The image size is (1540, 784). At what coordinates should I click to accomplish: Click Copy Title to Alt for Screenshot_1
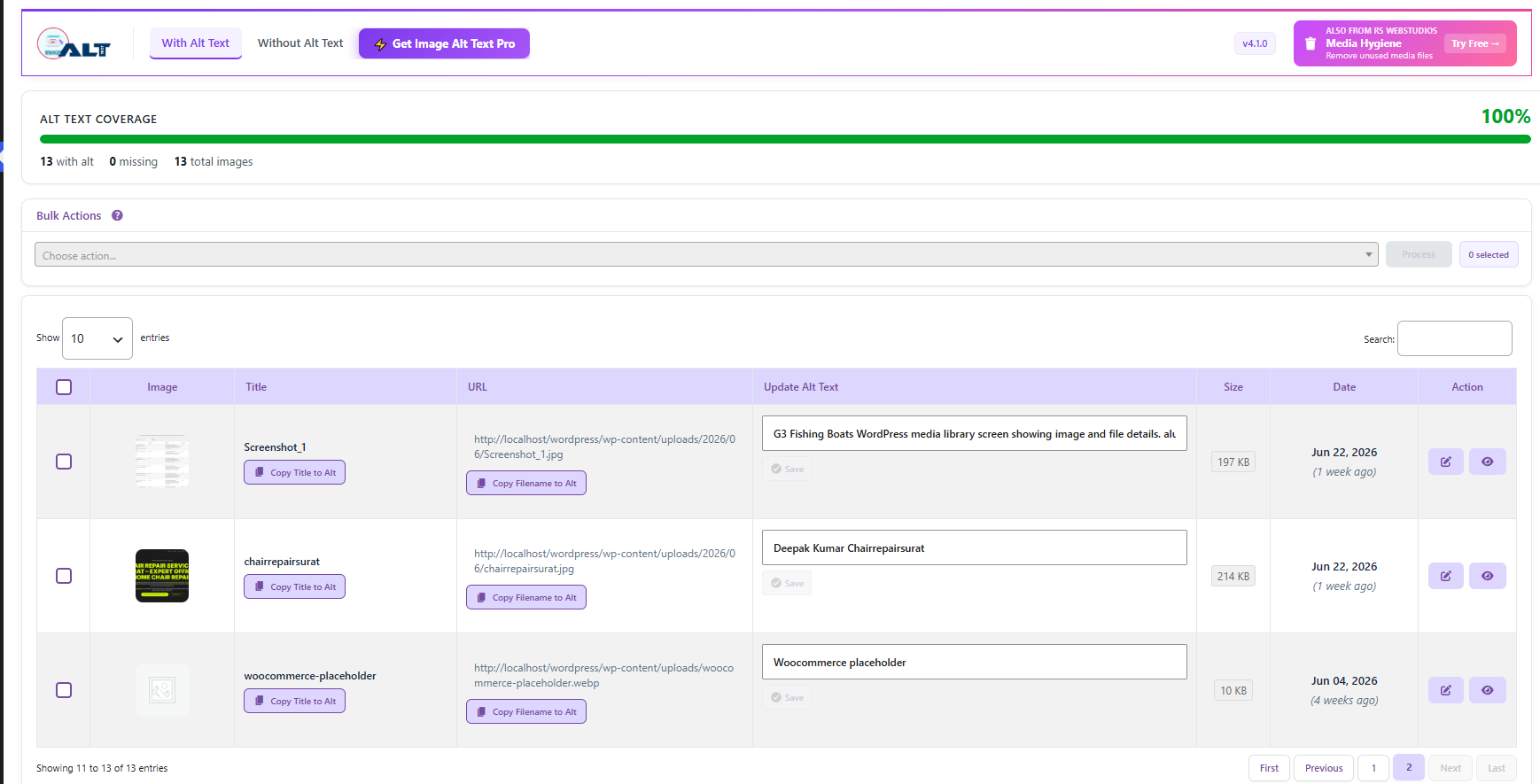coord(295,472)
